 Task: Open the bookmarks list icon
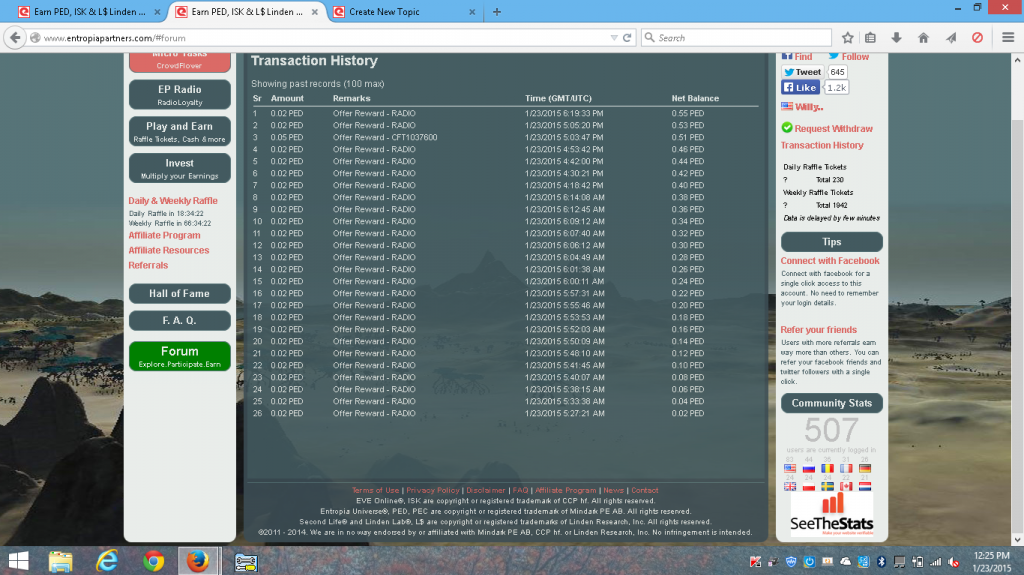coord(870,38)
